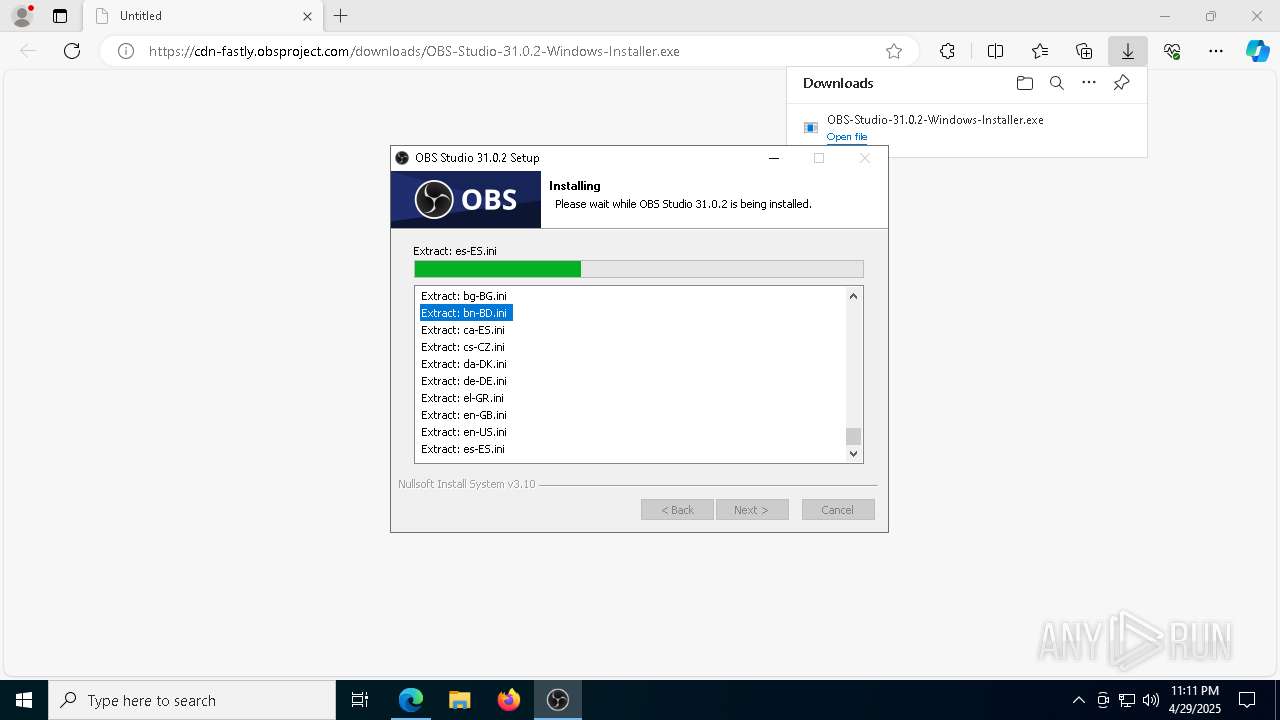Open Task View on taskbar

[x=360, y=700]
